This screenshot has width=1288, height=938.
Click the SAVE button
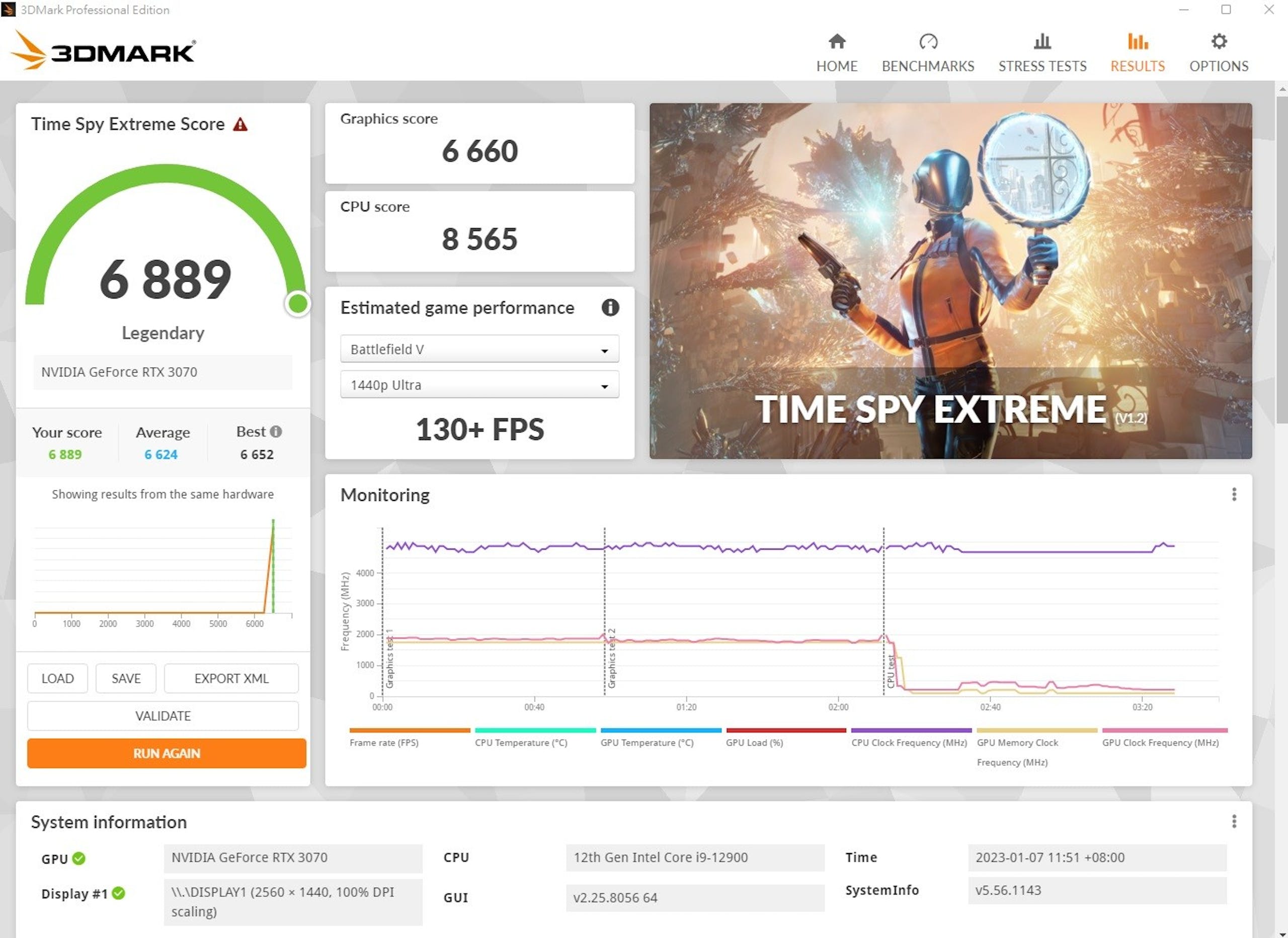(126, 678)
